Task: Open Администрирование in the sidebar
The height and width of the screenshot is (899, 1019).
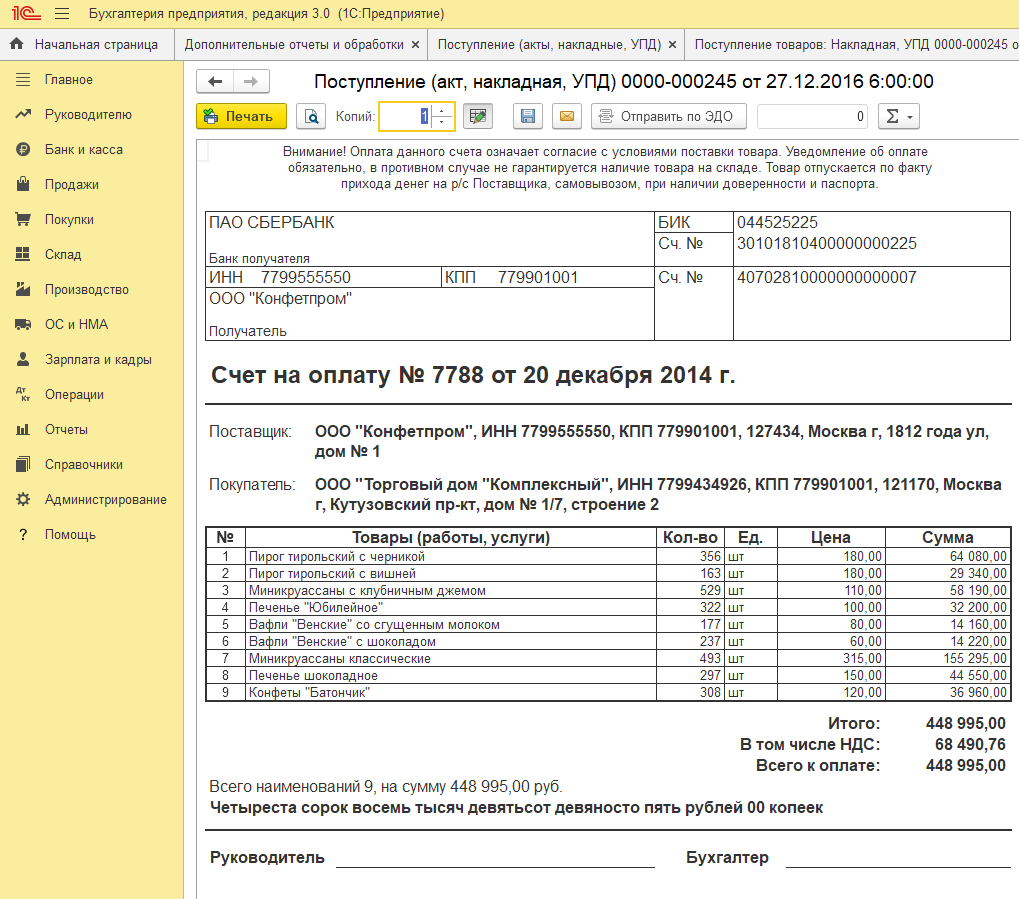Action: click(x=106, y=500)
